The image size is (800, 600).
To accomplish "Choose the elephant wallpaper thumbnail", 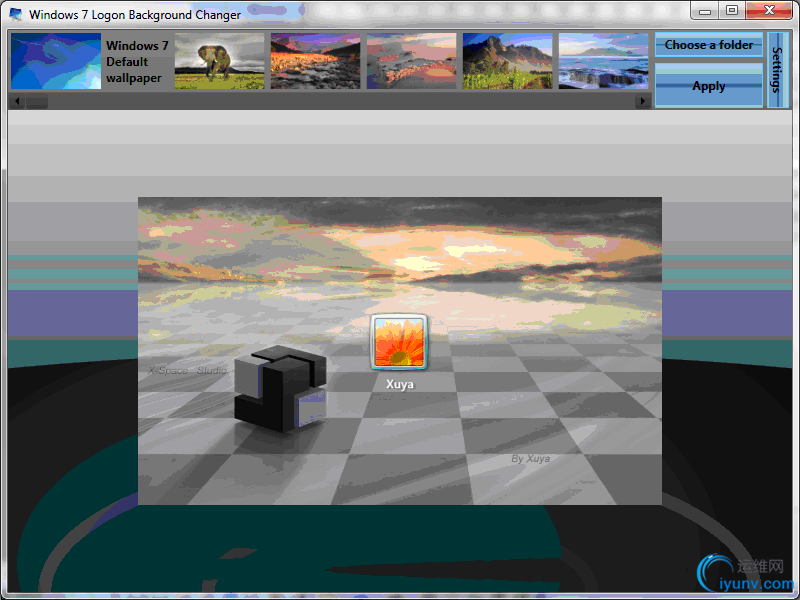I will click(219, 61).
